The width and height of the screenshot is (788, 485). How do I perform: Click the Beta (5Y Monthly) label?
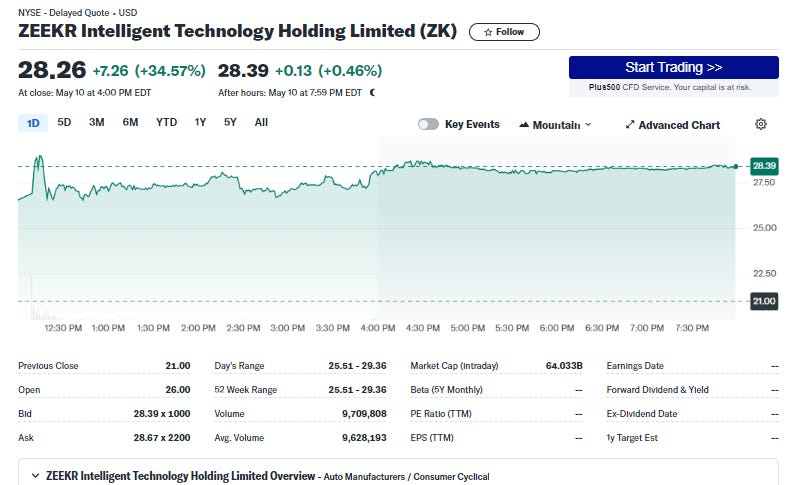pos(446,390)
